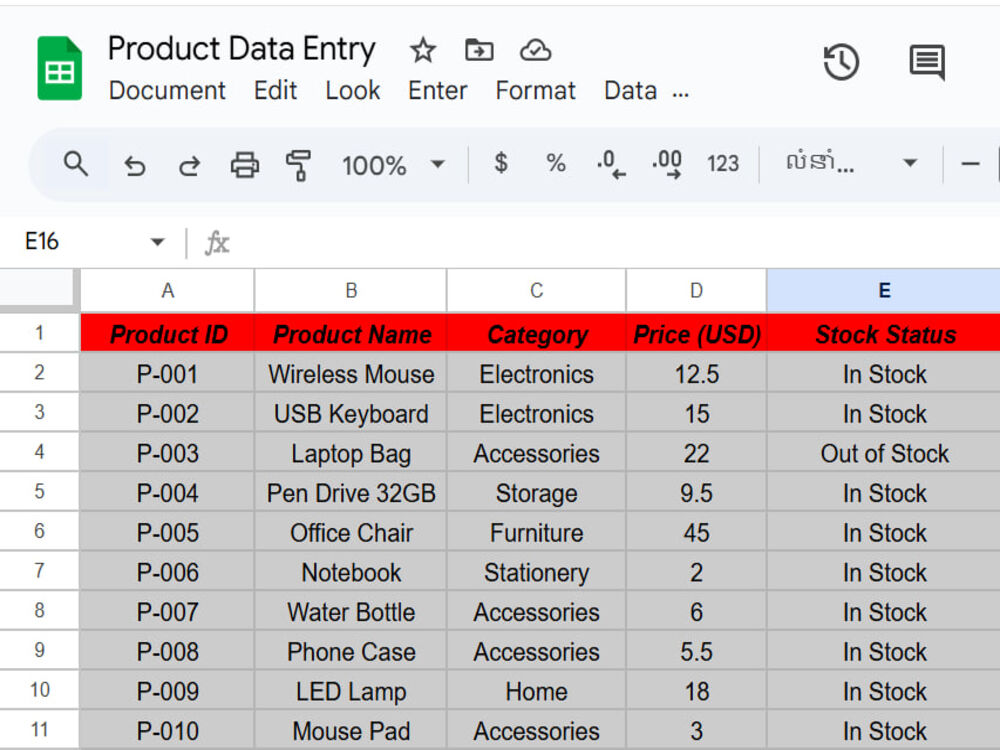This screenshot has width=1000, height=750.
Task: Open the font family dropdown
Action: pyautogui.click(x=852, y=163)
